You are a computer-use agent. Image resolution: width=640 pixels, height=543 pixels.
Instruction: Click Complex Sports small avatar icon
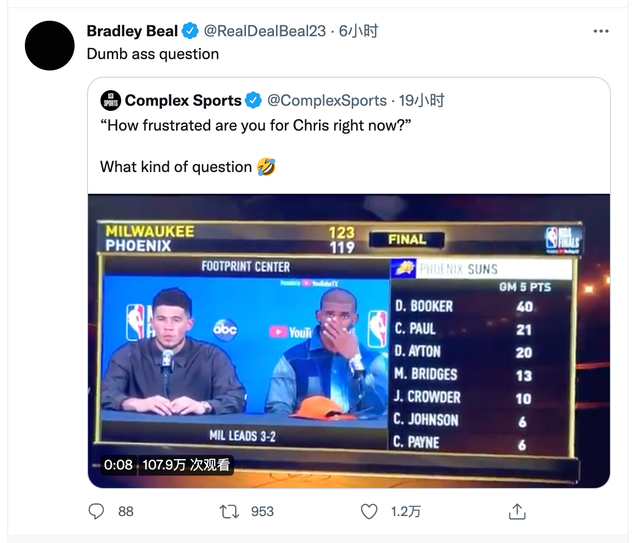(110, 100)
